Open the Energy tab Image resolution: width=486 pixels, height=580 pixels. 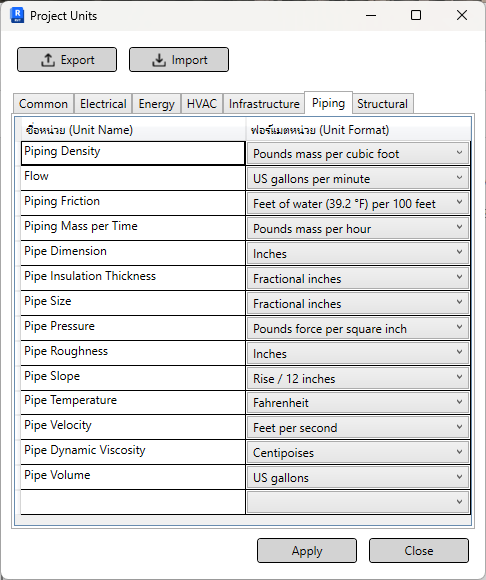[x=156, y=104]
